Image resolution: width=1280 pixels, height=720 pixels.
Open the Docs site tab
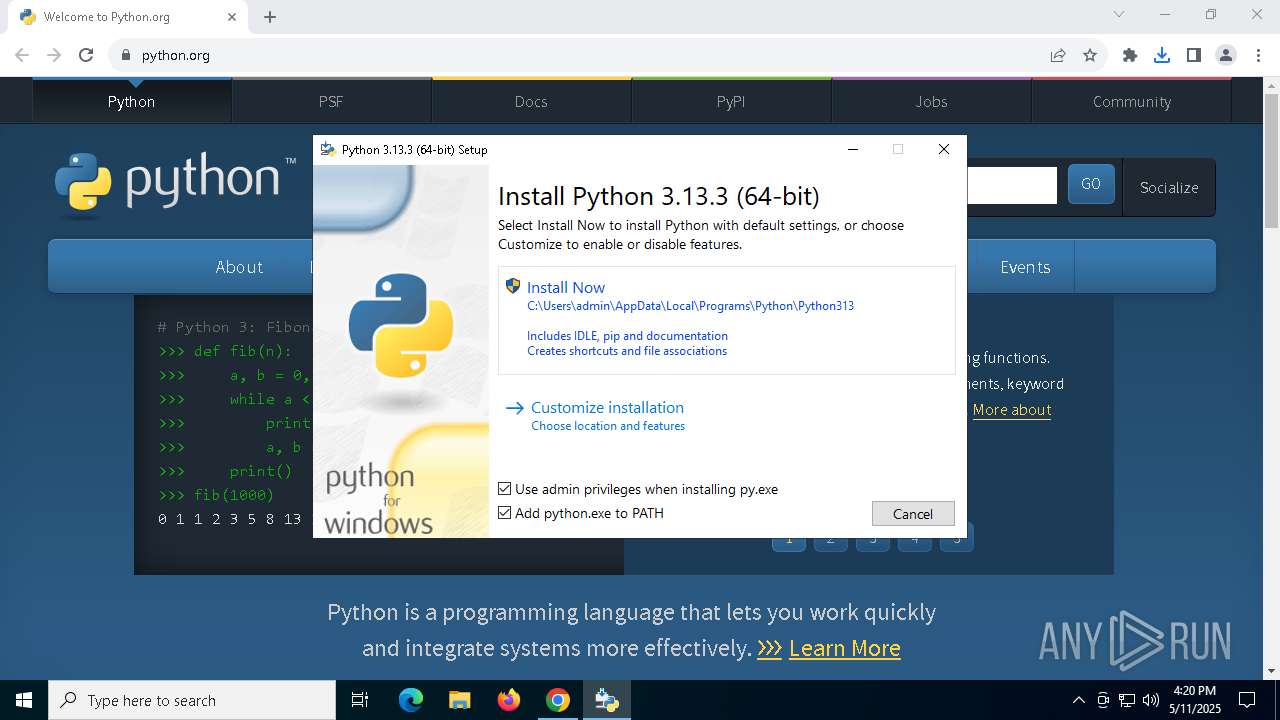point(531,101)
